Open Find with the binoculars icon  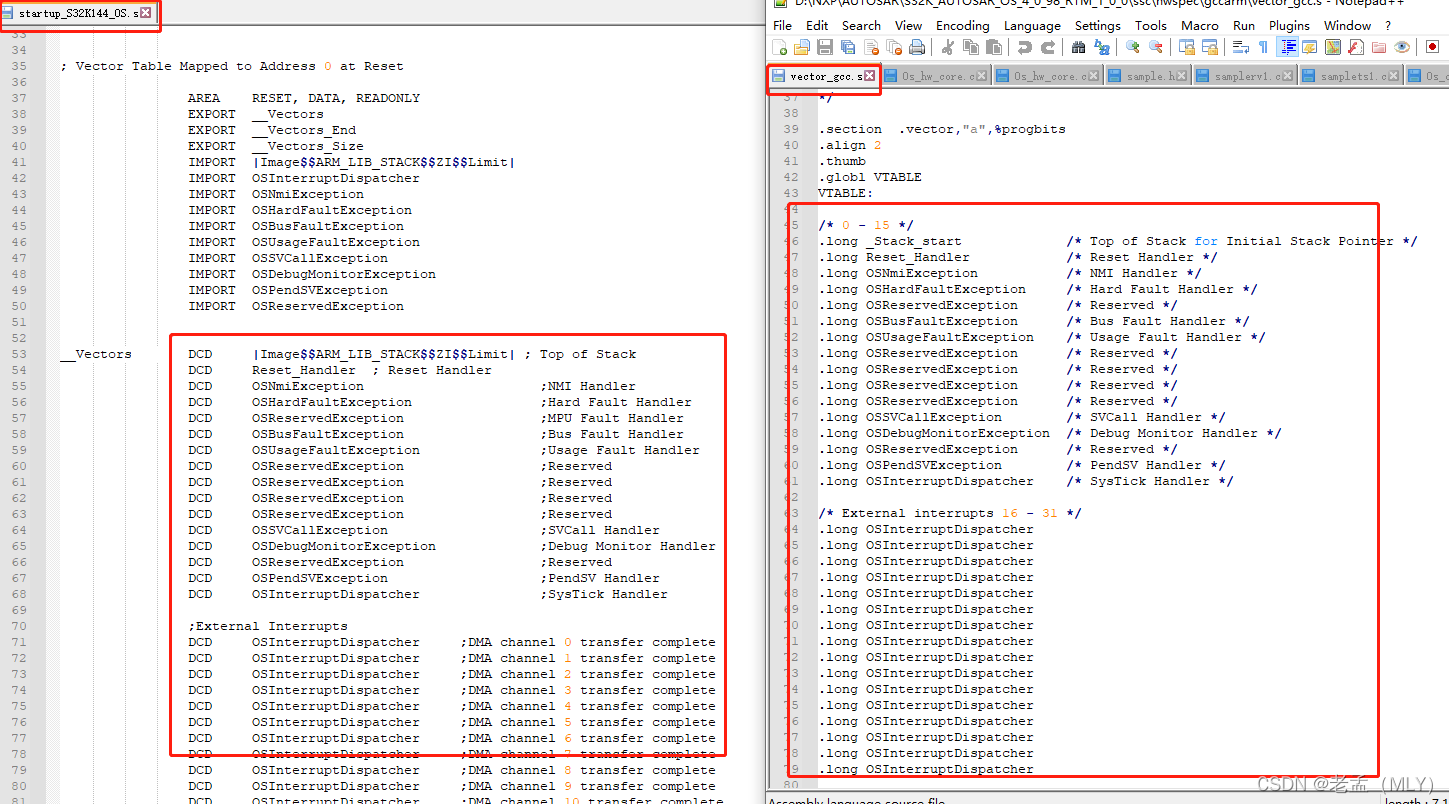1078,47
